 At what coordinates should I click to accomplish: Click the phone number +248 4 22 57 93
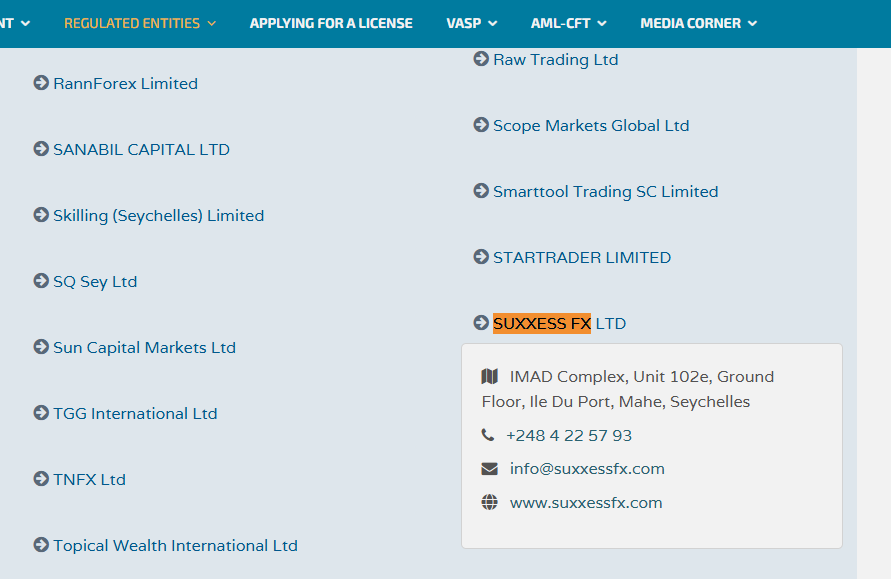click(x=569, y=435)
